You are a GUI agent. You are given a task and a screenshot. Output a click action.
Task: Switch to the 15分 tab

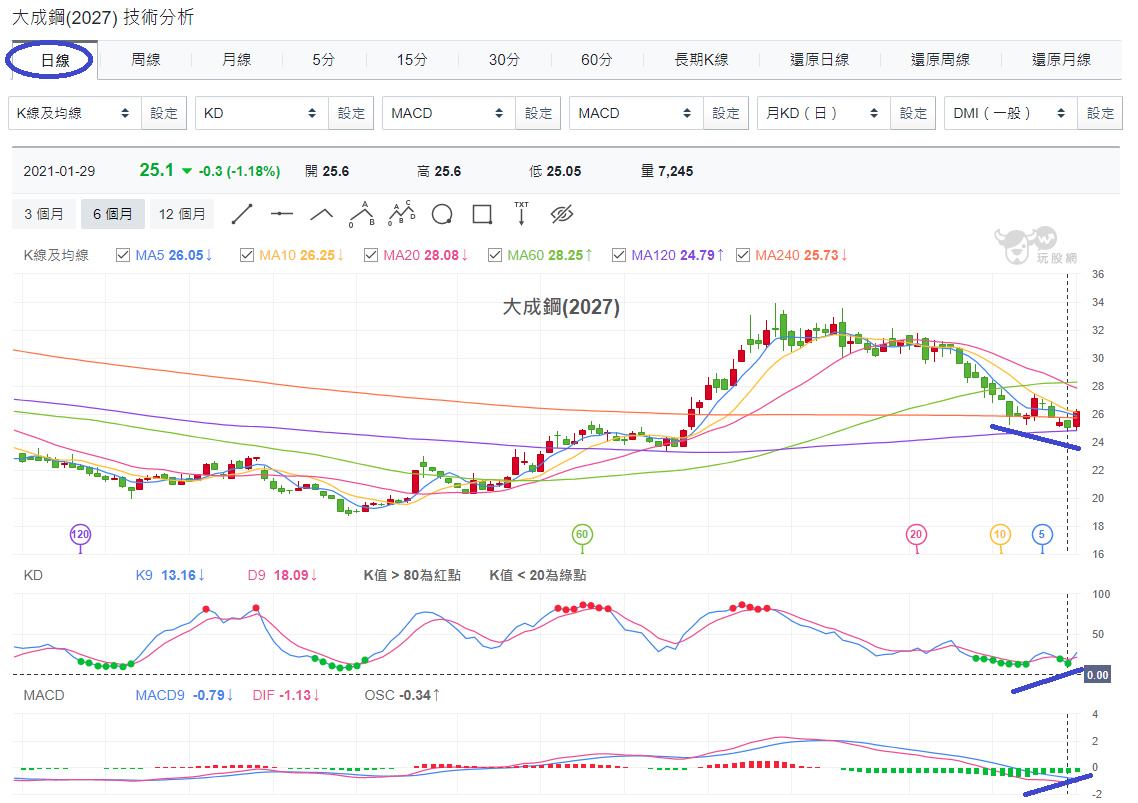click(x=412, y=60)
